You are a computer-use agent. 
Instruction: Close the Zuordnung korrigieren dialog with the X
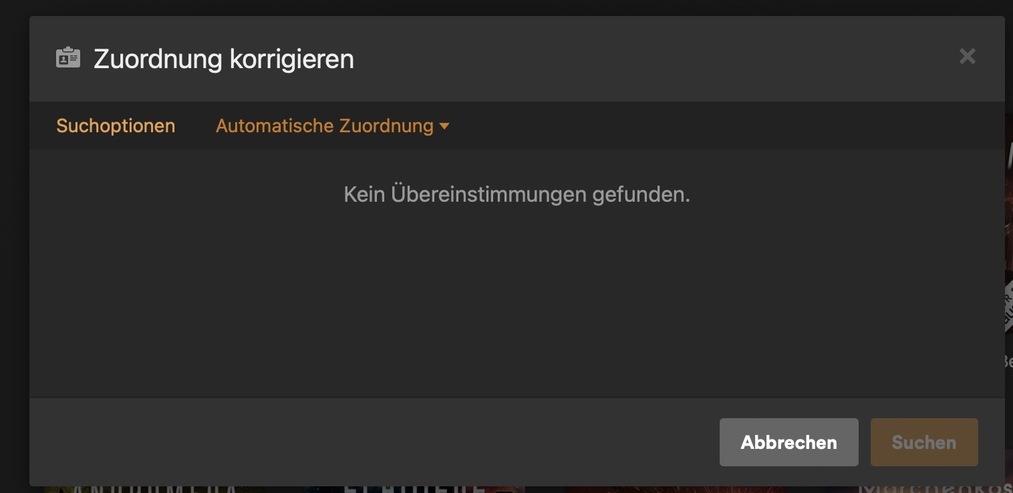[966, 57]
